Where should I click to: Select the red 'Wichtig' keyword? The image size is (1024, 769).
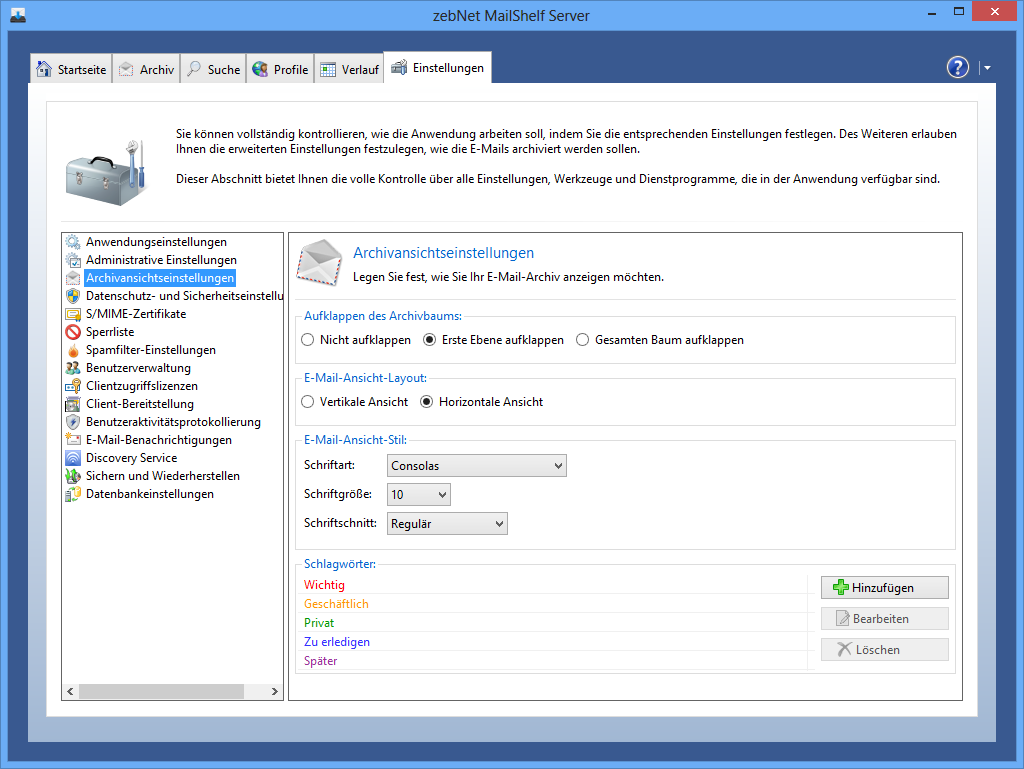click(x=325, y=585)
